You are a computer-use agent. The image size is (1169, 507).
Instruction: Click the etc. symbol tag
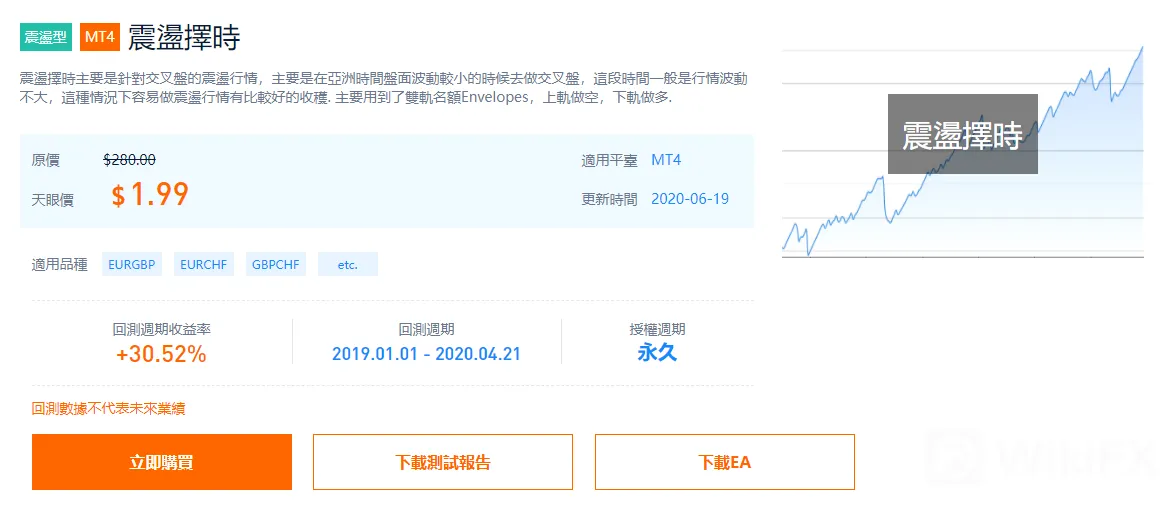[x=347, y=264]
